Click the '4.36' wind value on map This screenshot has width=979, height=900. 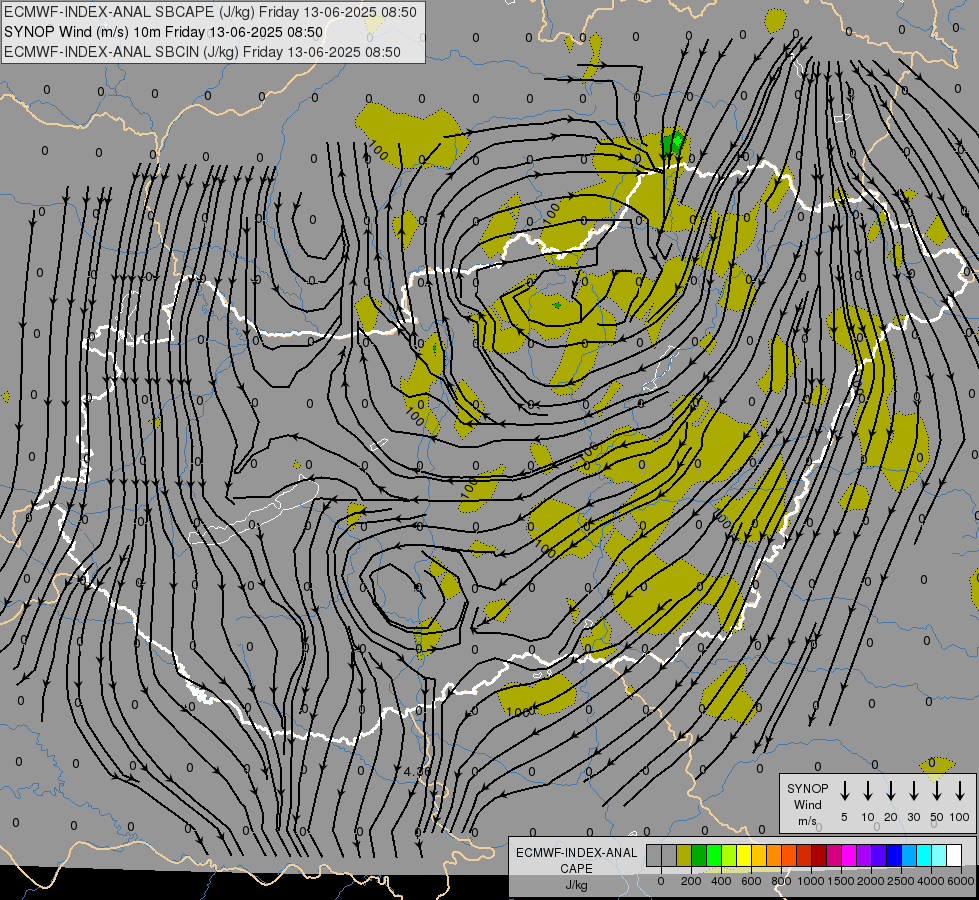click(417, 771)
